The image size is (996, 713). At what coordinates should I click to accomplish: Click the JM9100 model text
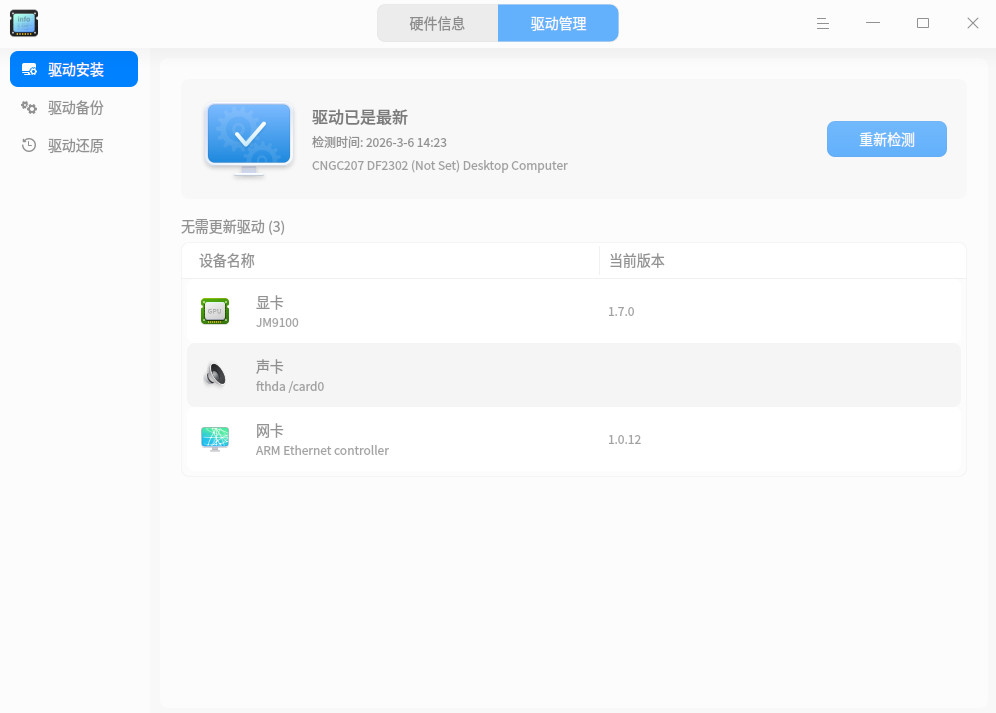click(x=277, y=322)
